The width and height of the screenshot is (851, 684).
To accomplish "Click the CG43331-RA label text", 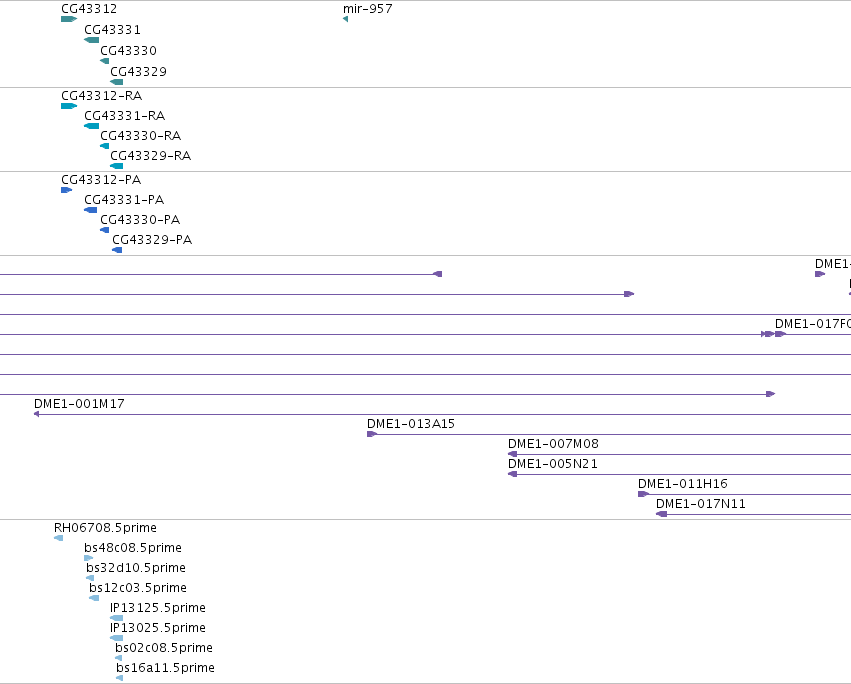I will click(125, 116).
